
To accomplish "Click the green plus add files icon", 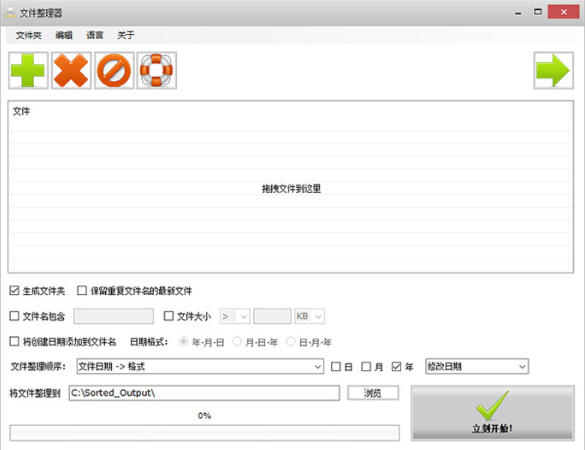I will pos(28,71).
